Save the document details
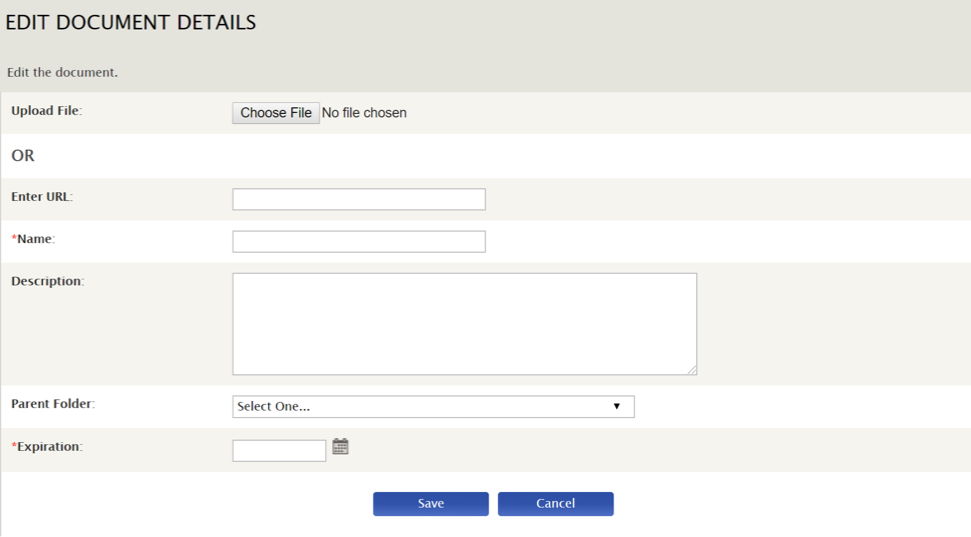 point(430,504)
